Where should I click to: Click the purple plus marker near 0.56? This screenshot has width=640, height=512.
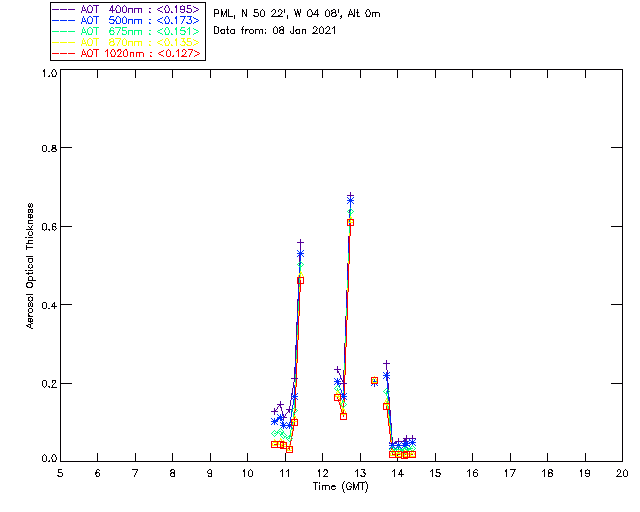[300, 243]
